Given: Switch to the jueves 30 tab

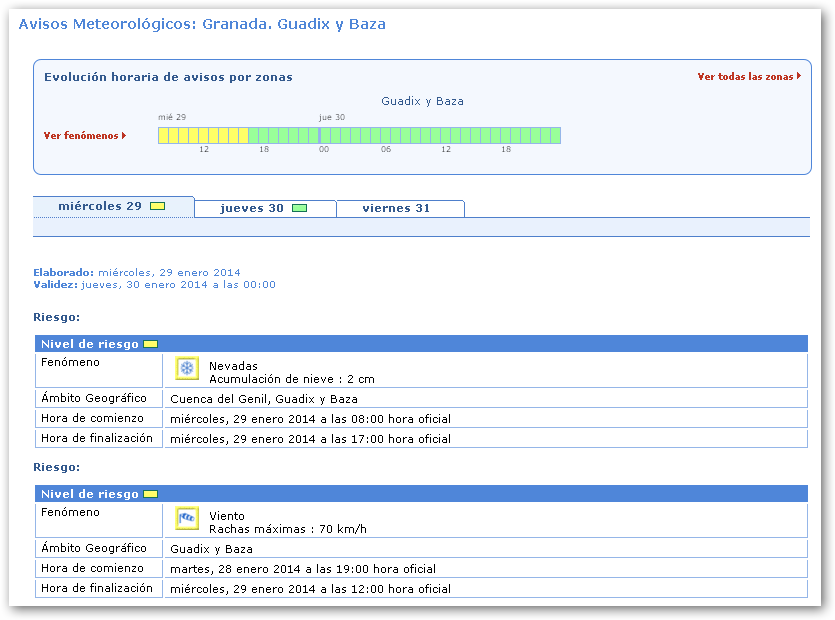Looking at the screenshot, I should (252, 208).
